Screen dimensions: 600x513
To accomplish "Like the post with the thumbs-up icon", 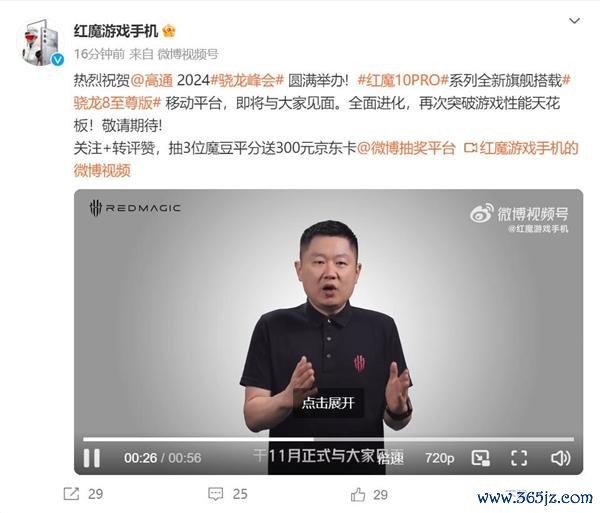I will 358,494.
